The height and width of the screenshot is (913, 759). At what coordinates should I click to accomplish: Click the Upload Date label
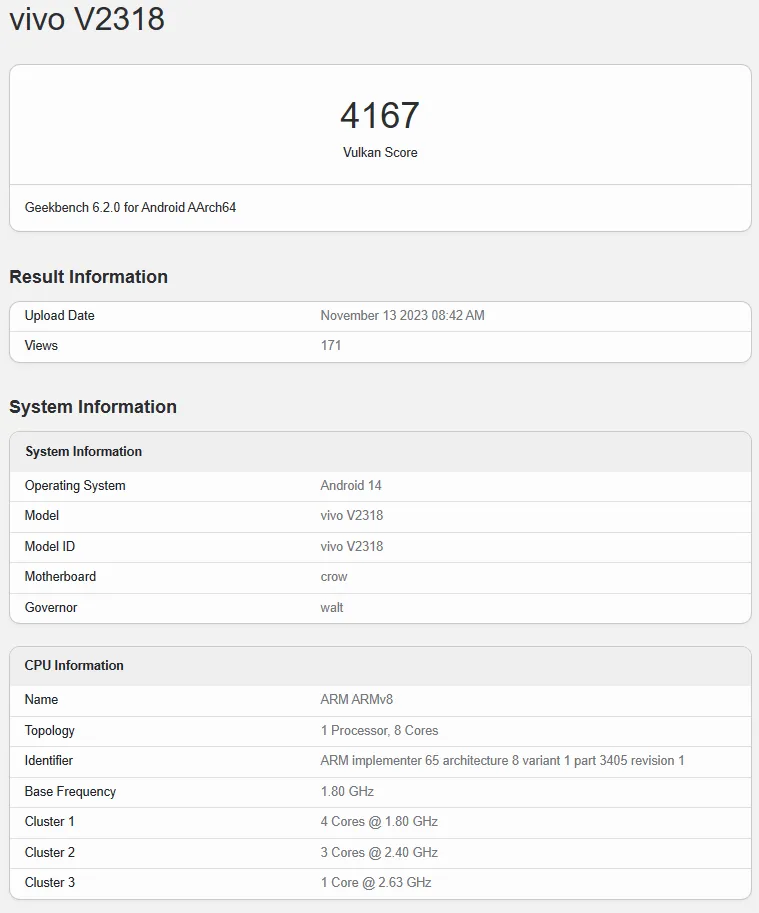pos(59,316)
